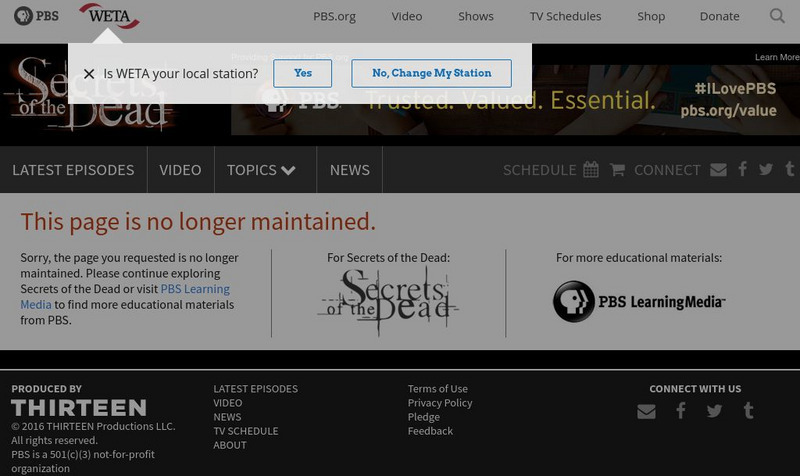Click the shopping cart icon
Viewport: 800px width, 476px height.
[x=617, y=169]
